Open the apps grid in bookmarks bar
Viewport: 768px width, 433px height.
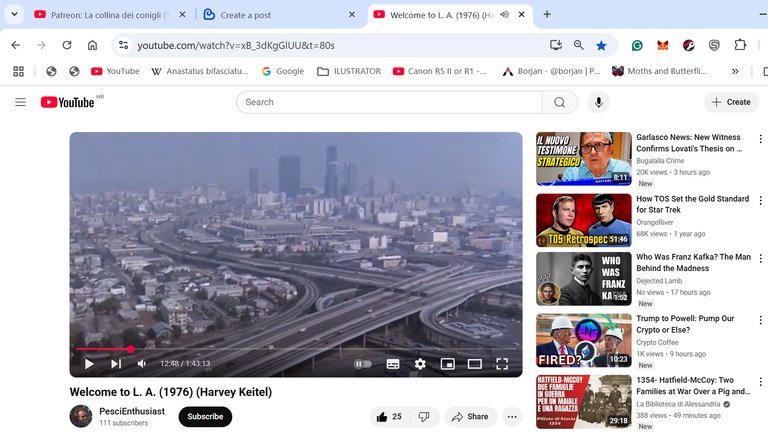click(19, 72)
